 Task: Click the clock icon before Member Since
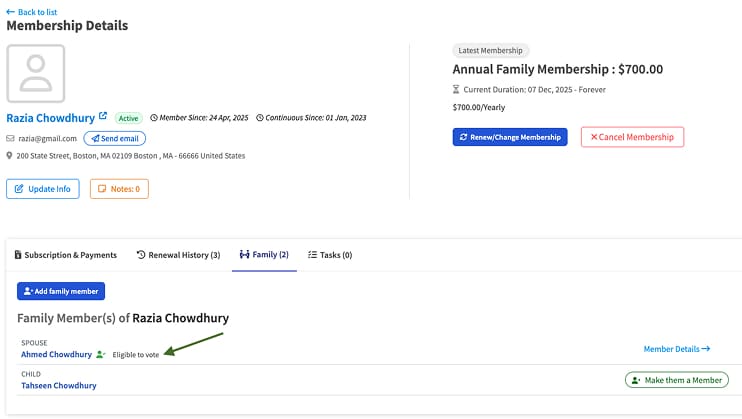click(154, 118)
